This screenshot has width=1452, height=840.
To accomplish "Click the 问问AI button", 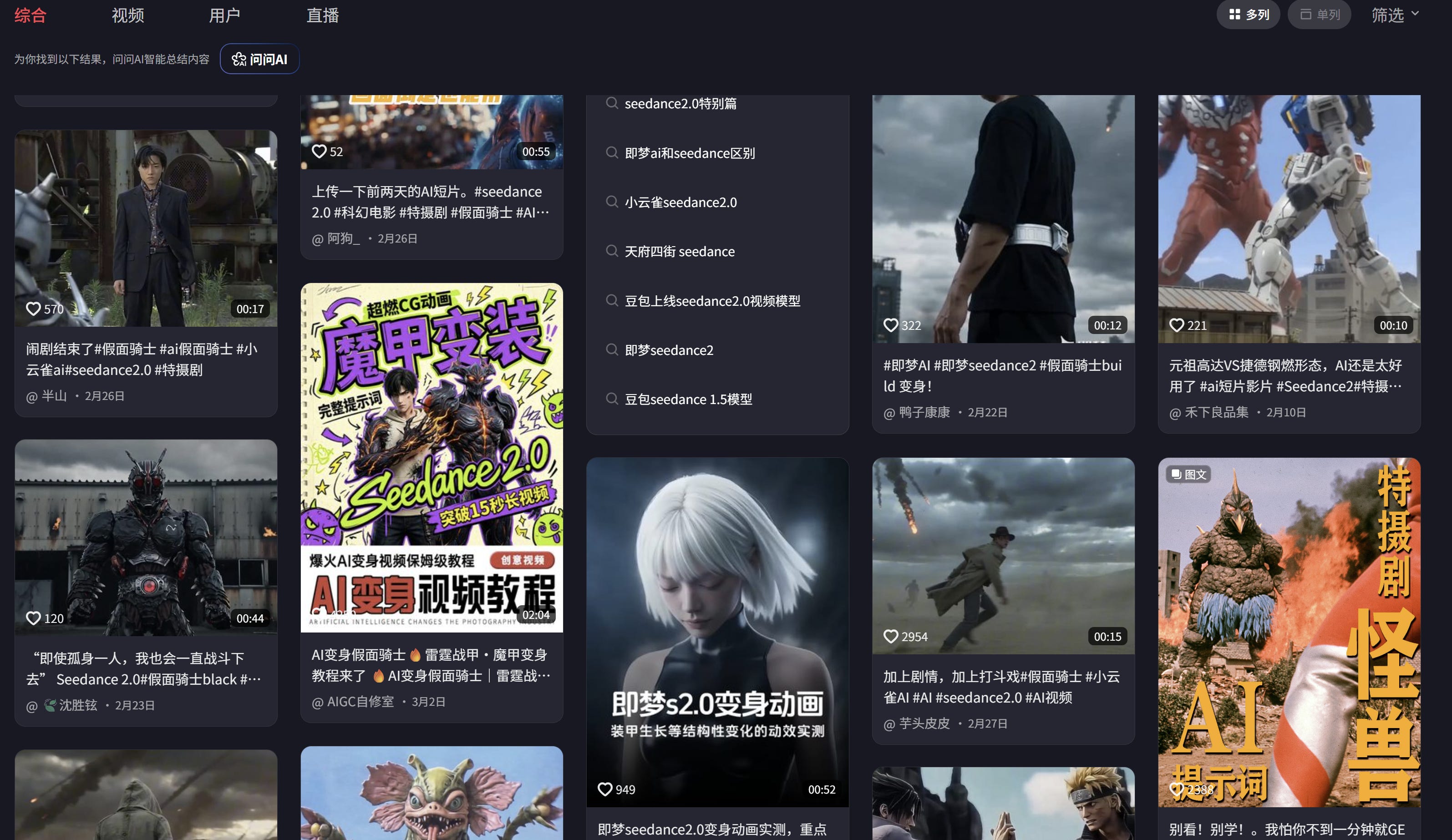I will [x=259, y=59].
